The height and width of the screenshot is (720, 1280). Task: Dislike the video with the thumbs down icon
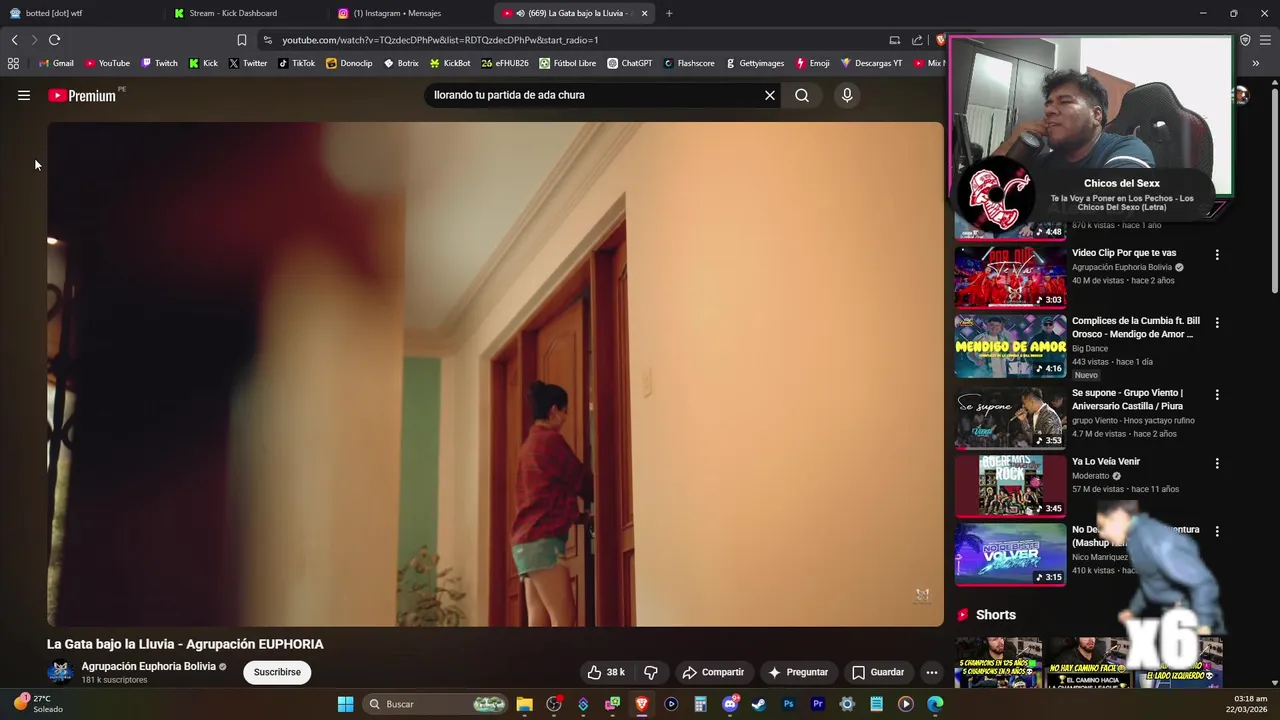click(651, 672)
